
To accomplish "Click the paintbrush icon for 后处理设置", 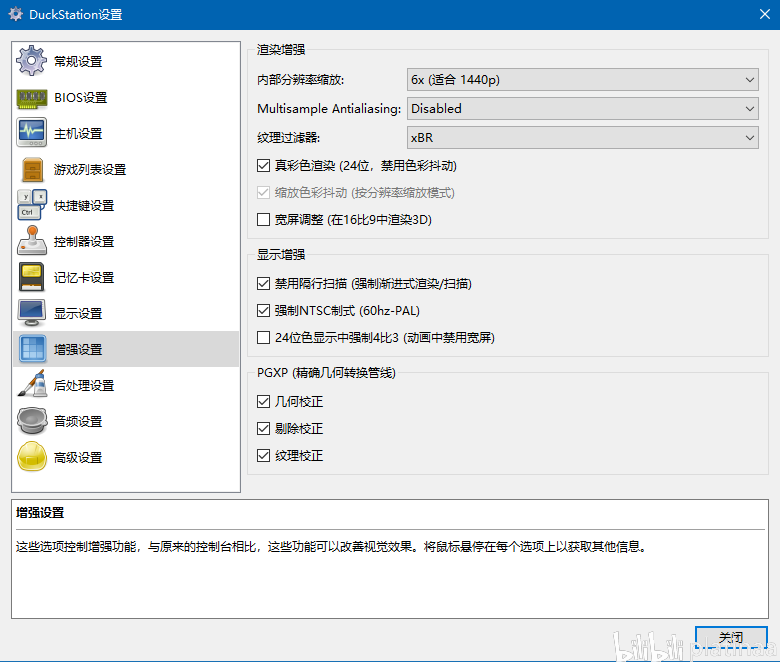I will click(32, 384).
